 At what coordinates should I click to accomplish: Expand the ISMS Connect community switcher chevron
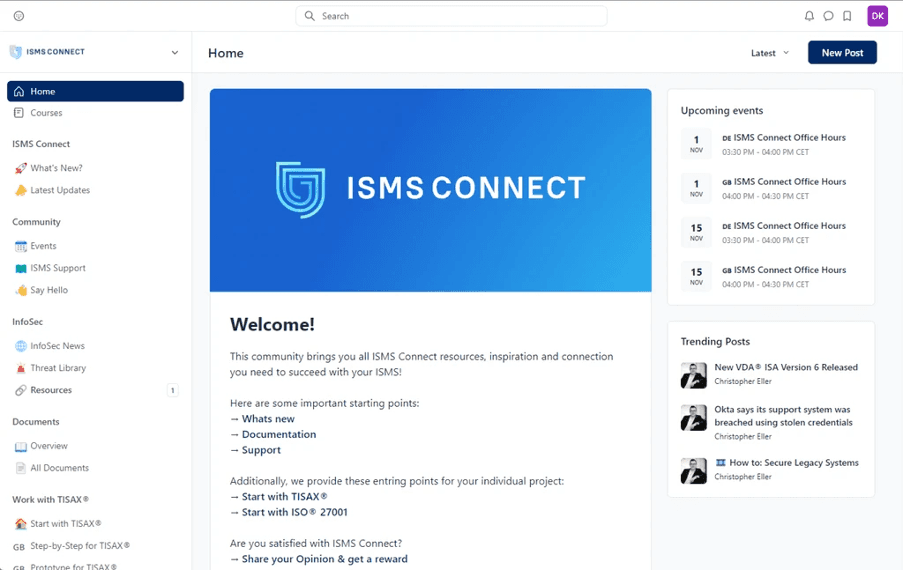[175, 52]
